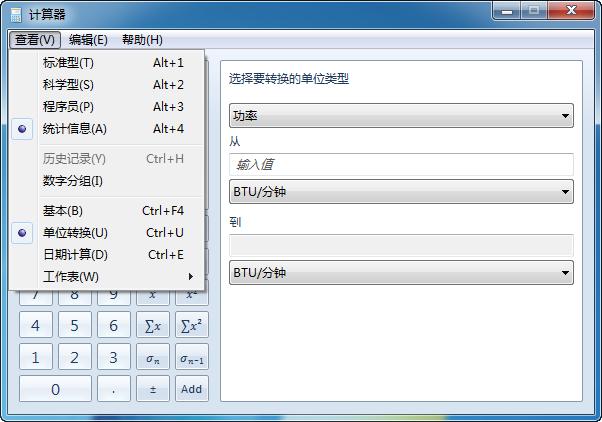Choose 程序员(P) mode

(107, 106)
